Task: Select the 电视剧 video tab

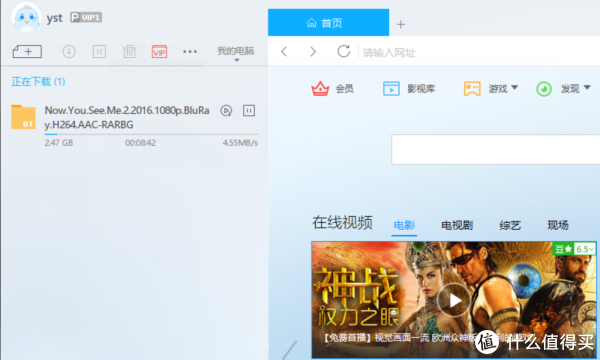Action: click(x=457, y=225)
